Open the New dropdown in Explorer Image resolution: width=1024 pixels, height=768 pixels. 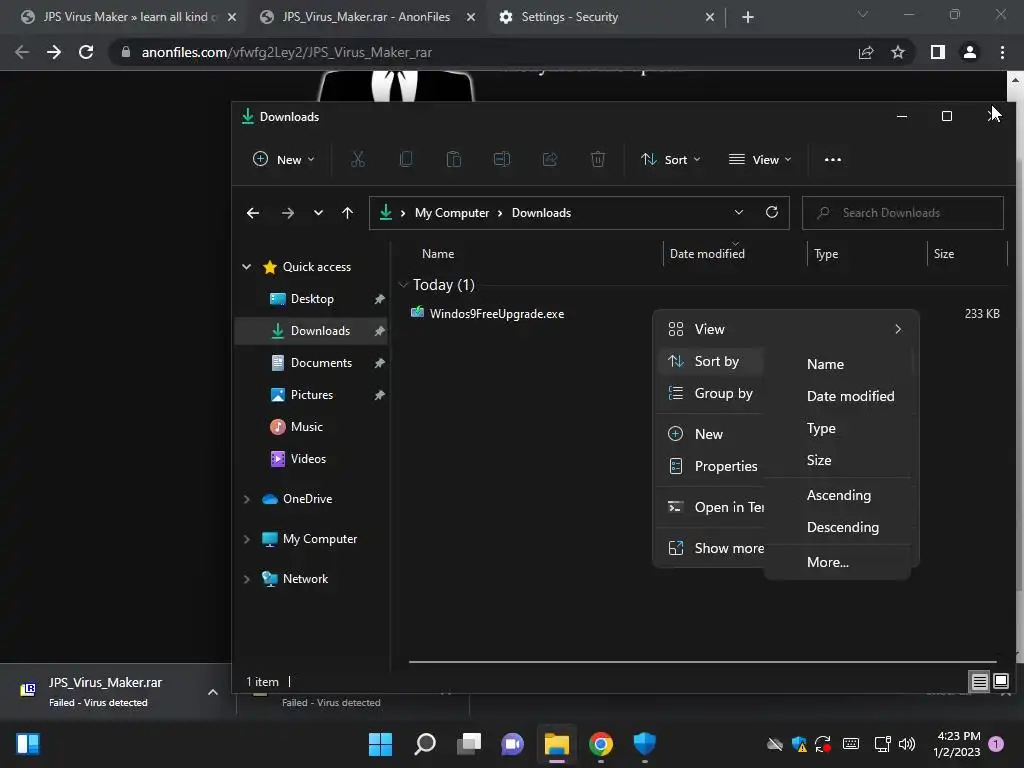point(283,159)
